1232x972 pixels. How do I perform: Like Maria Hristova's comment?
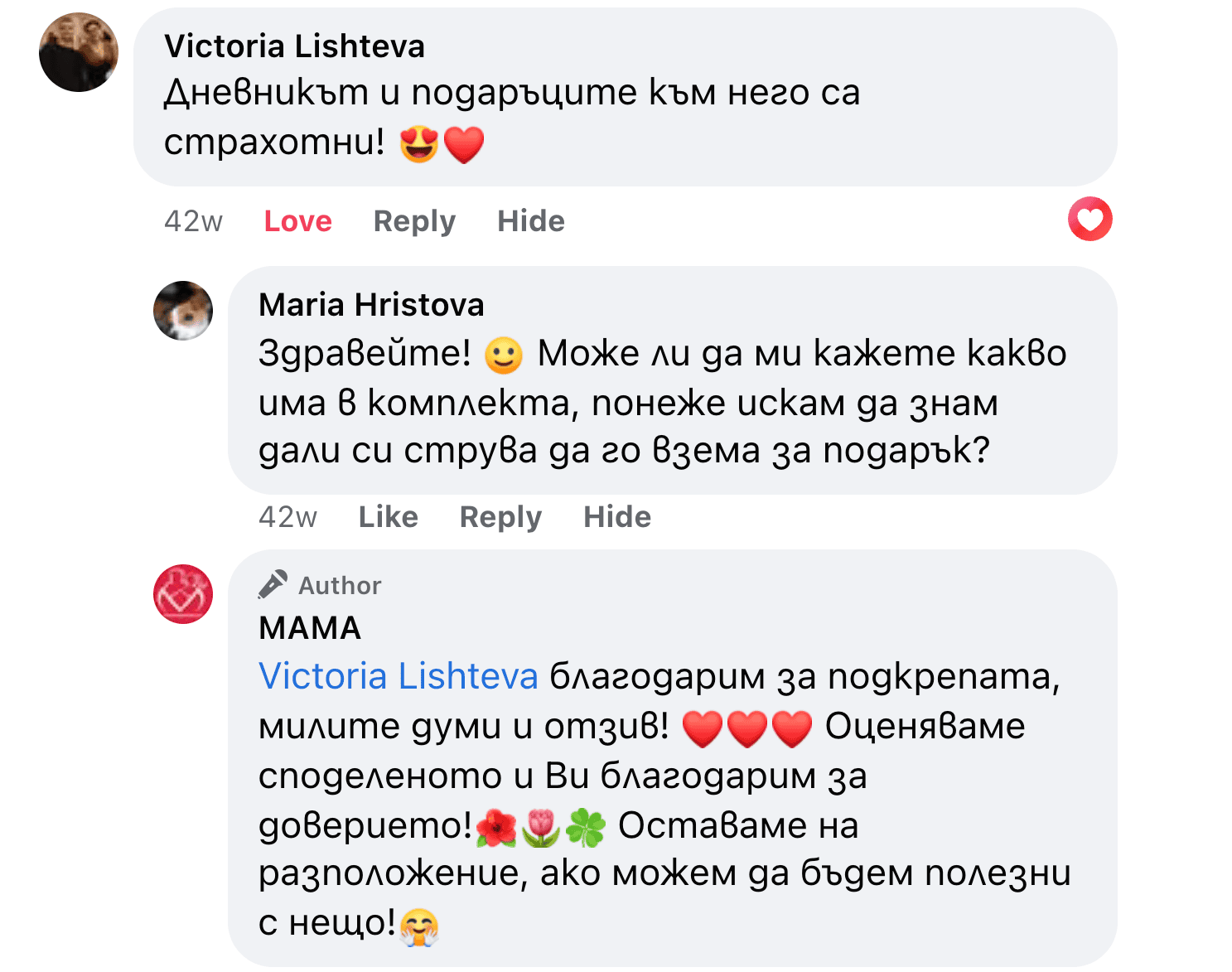388,517
